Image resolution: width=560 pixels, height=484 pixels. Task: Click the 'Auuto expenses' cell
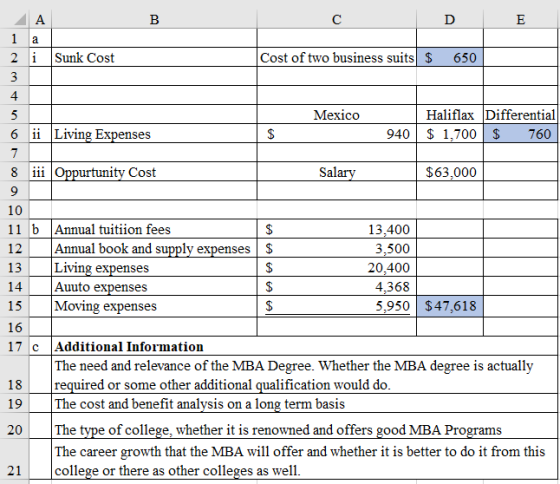(x=154, y=286)
